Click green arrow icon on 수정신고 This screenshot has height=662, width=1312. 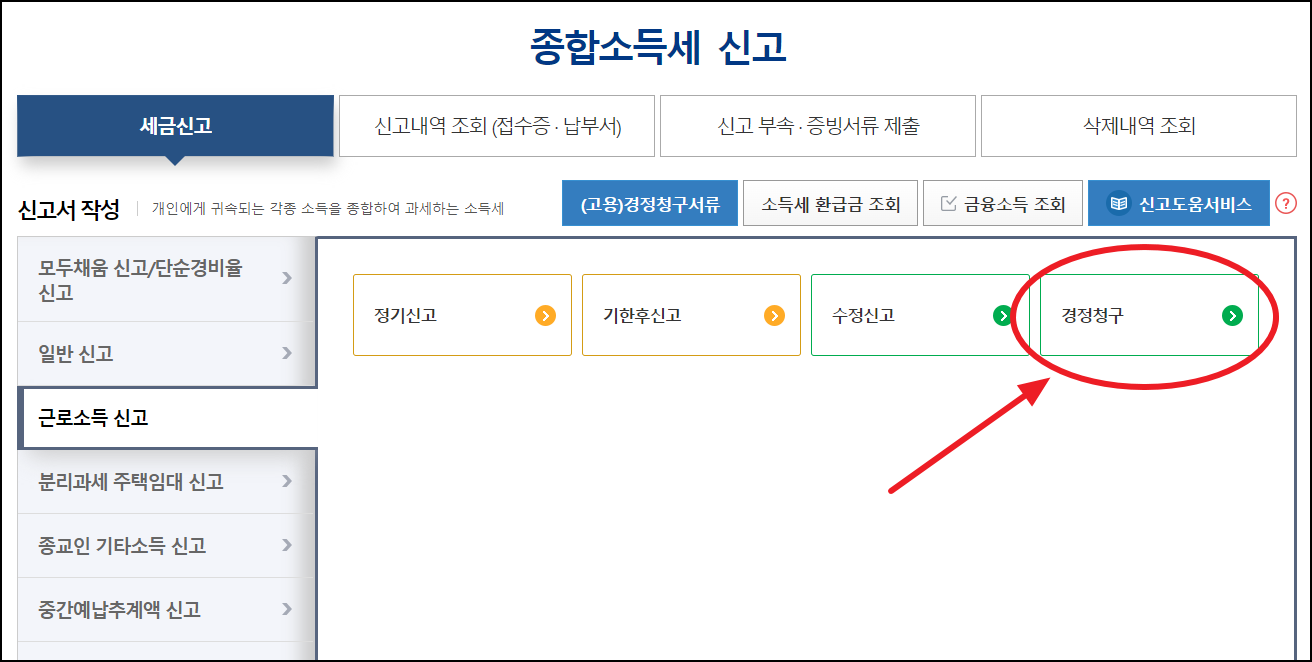pyautogui.click(x=1002, y=316)
